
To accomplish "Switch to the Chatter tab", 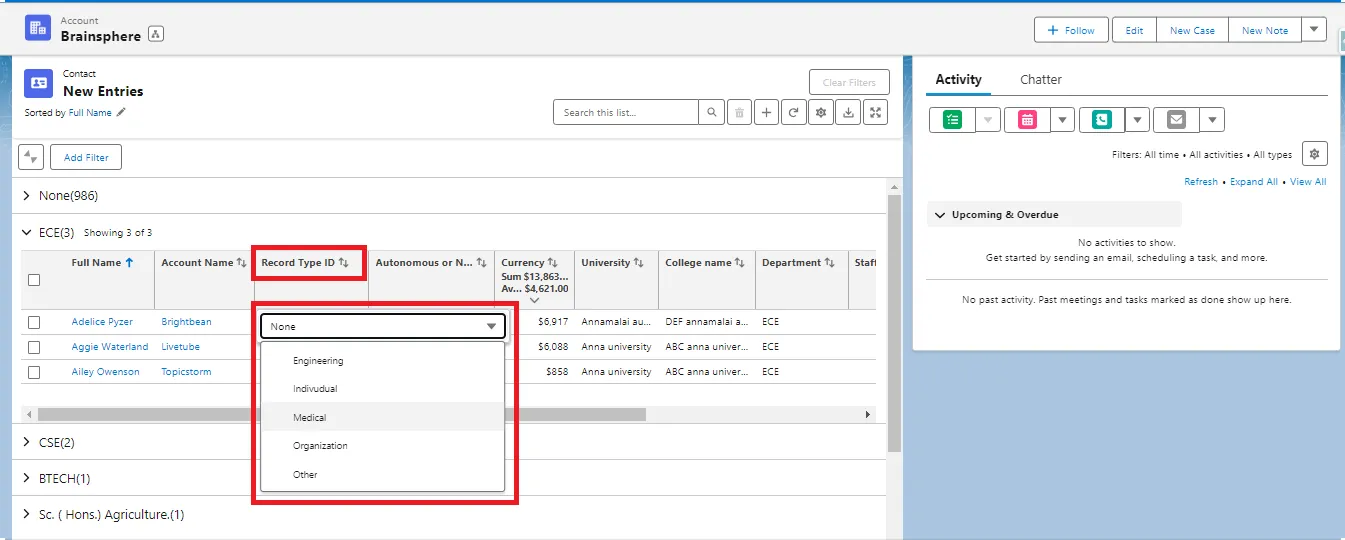I will pos(1041,80).
